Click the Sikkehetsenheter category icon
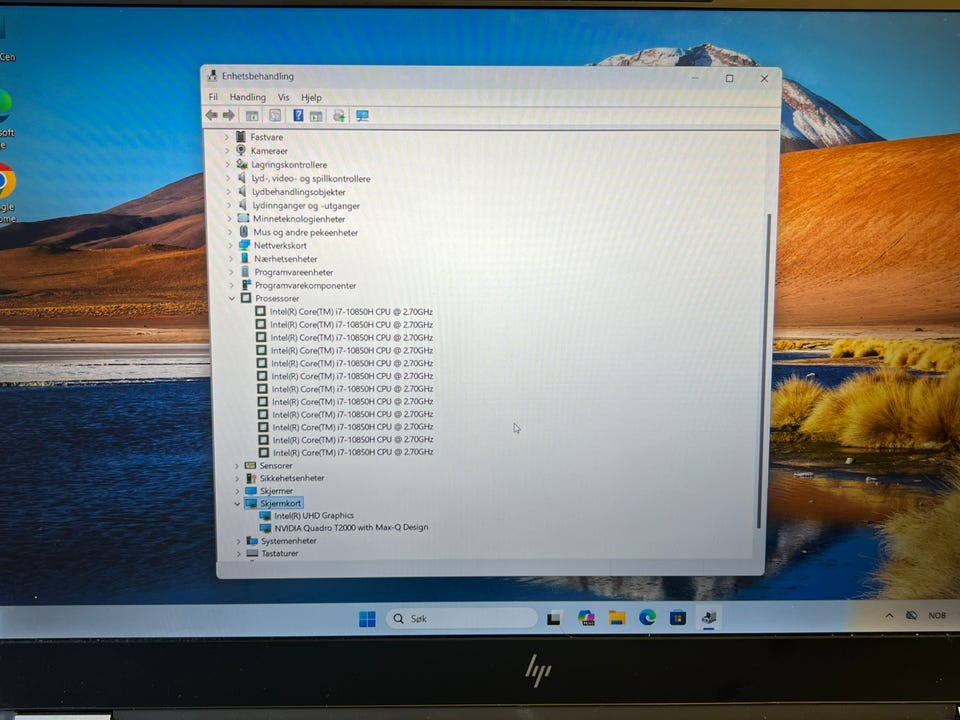The height and width of the screenshot is (720, 960). (x=251, y=478)
